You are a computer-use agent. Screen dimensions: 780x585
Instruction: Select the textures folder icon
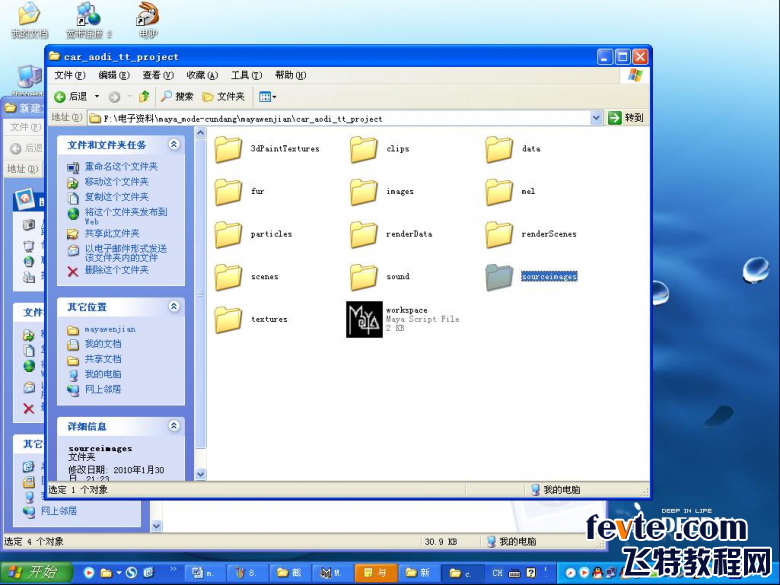pos(228,319)
